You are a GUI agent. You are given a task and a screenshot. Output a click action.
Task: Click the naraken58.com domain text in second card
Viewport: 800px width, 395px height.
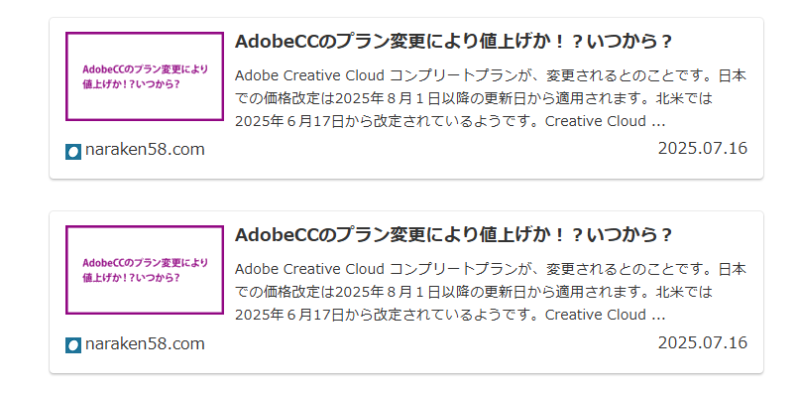tap(145, 343)
